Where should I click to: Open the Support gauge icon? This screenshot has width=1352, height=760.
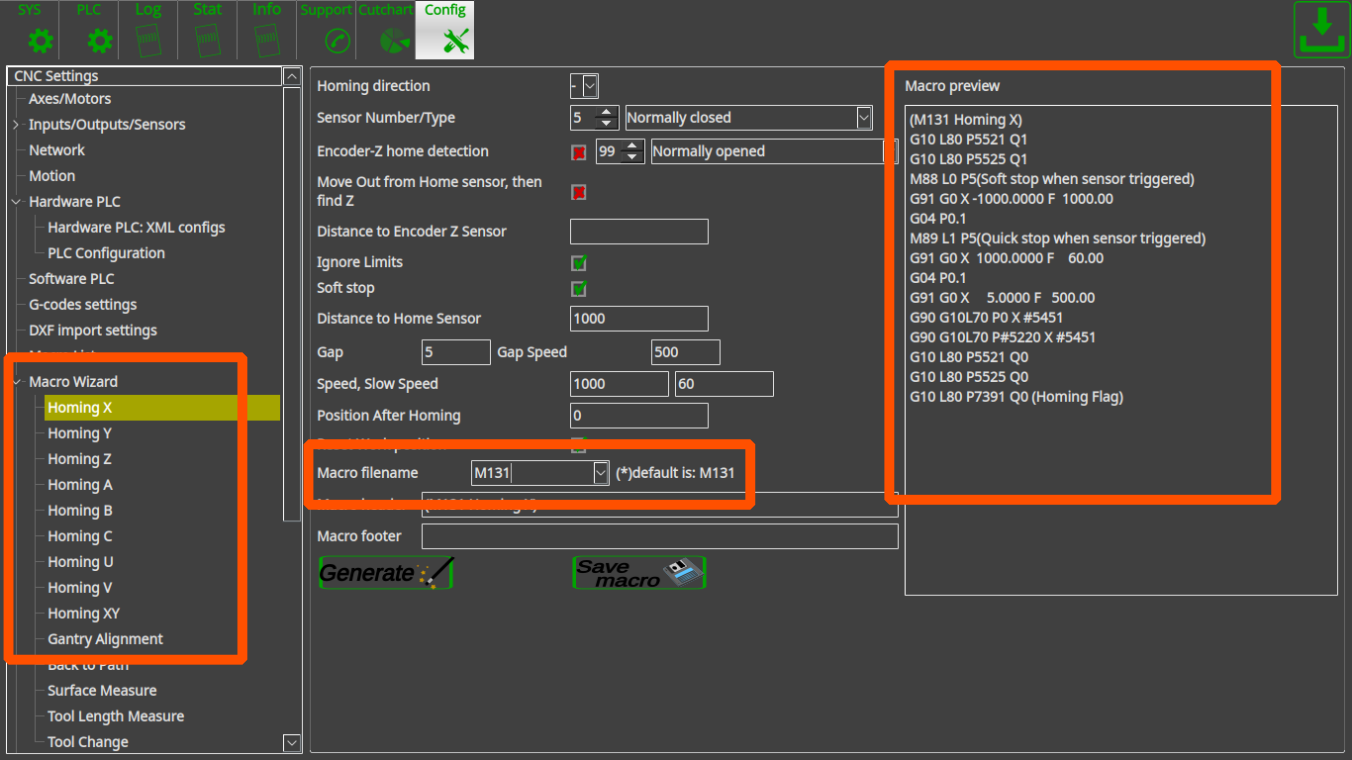[x=338, y=40]
